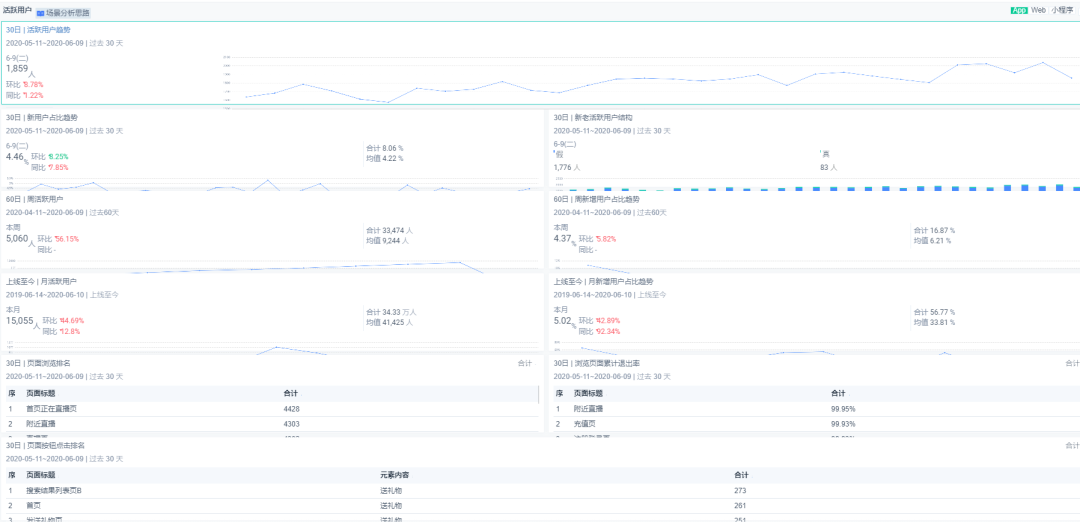Image resolution: width=1080 pixels, height=522 pixels.
Task: Open the 60日 | 周活跃用户 card title
Action: click(x=34, y=199)
